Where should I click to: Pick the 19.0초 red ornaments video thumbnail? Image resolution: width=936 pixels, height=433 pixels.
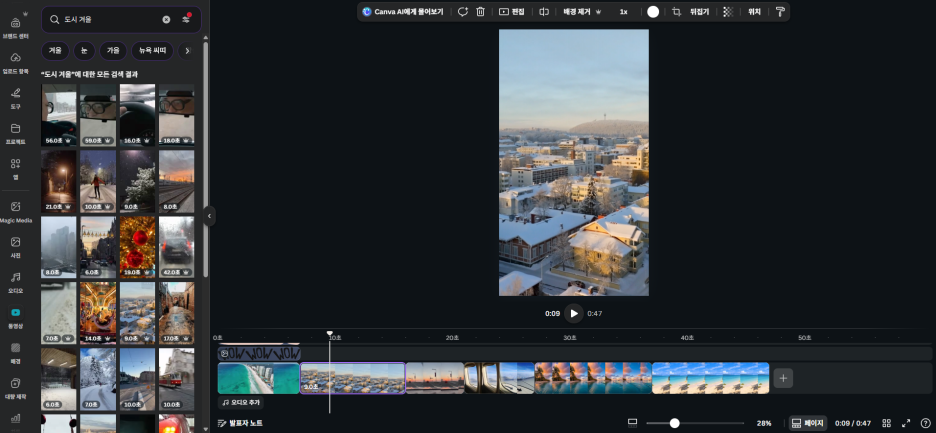click(x=137, y=247)
